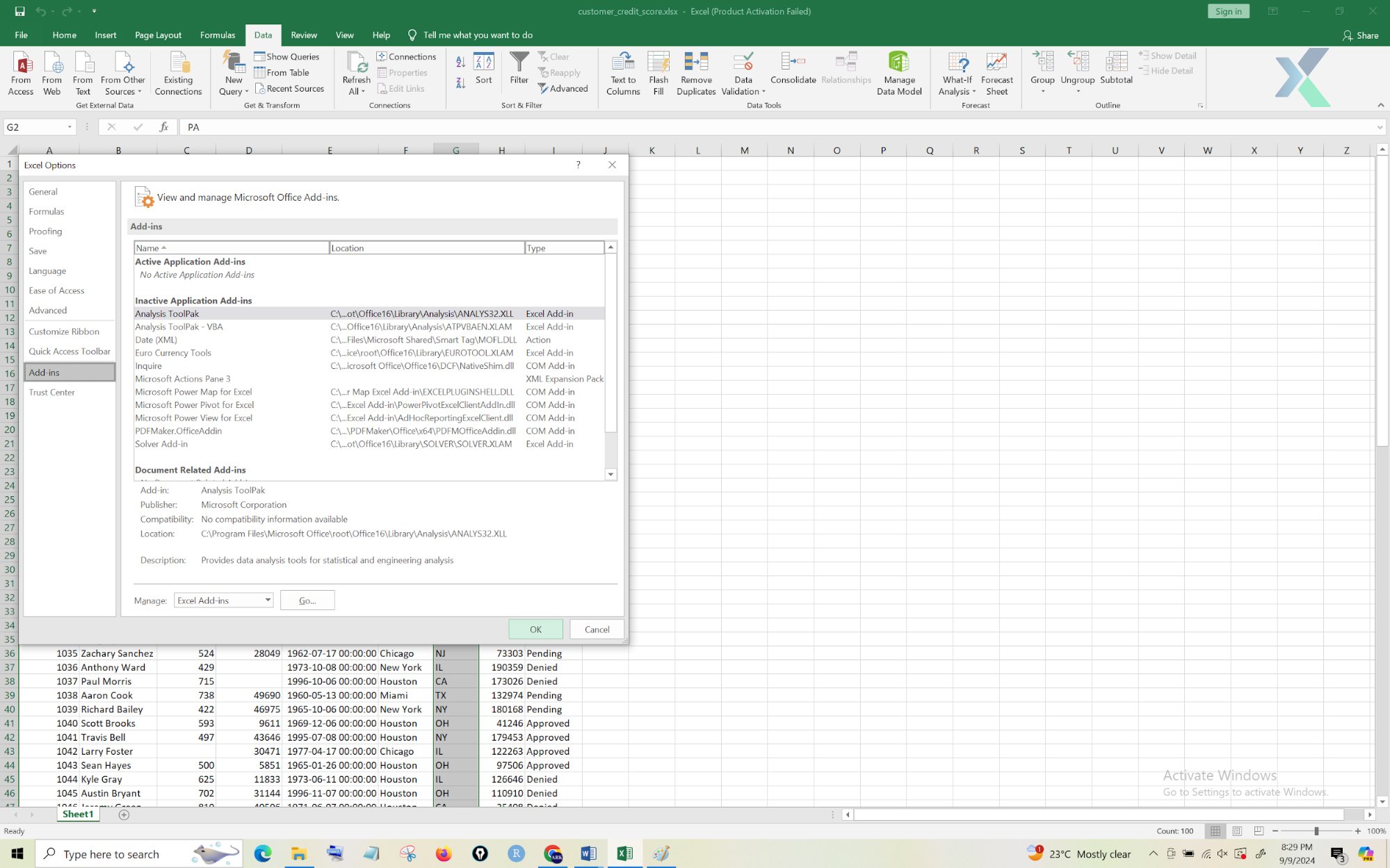Expand the Group dropdown arrow
Viewport: 1390px width, 868px height.
point(1042,92)
